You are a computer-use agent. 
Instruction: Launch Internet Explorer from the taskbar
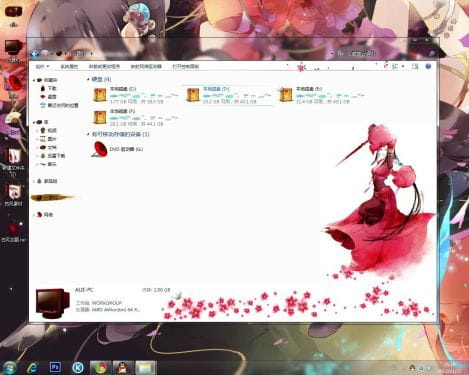click(x=33, y=368)
